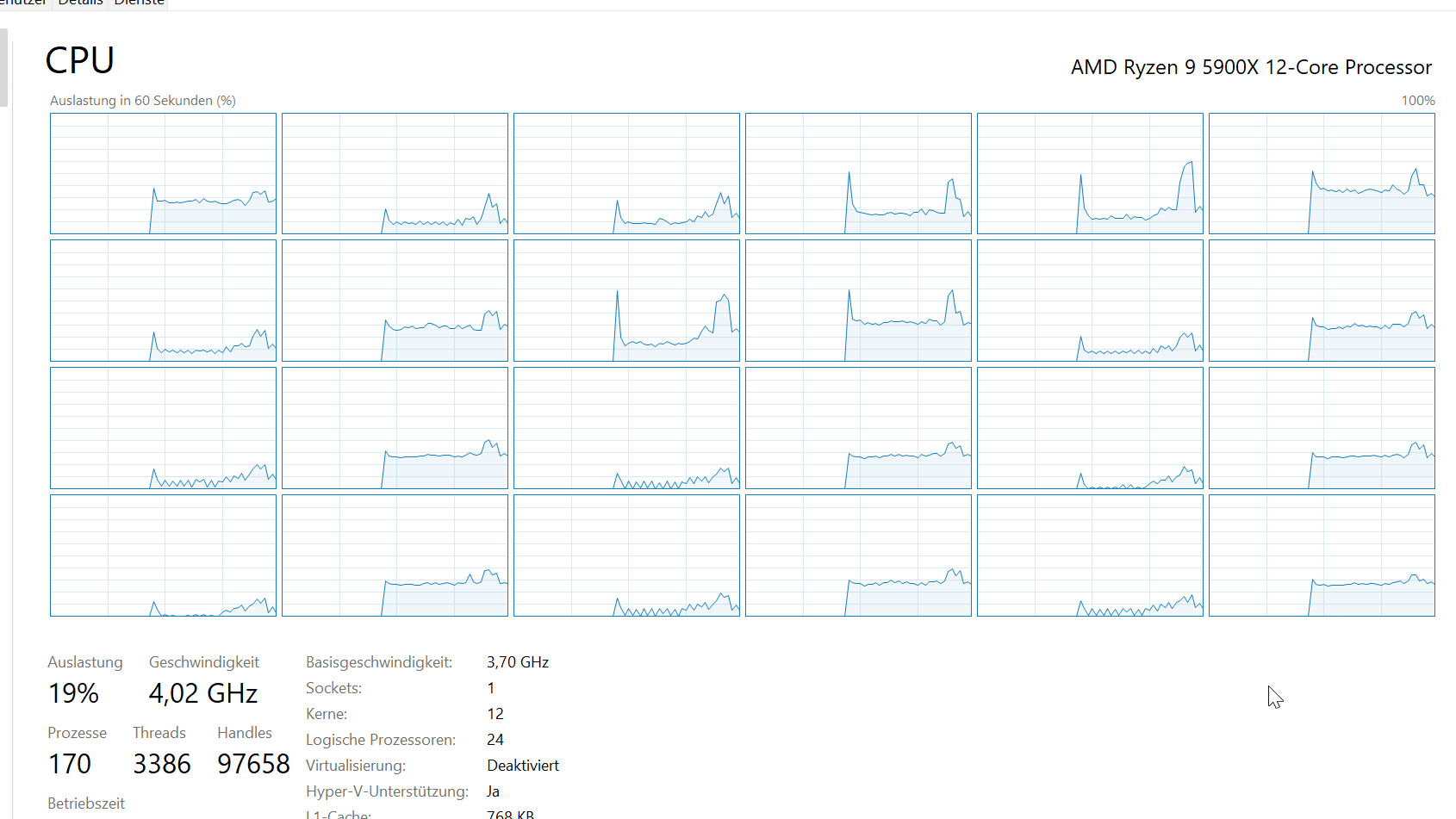Image resolution: width=1456 pixels, height=819 pixels.
Task: Click the Virtualisierung Deaktiviert value
Action: click(x=522, y=766)
